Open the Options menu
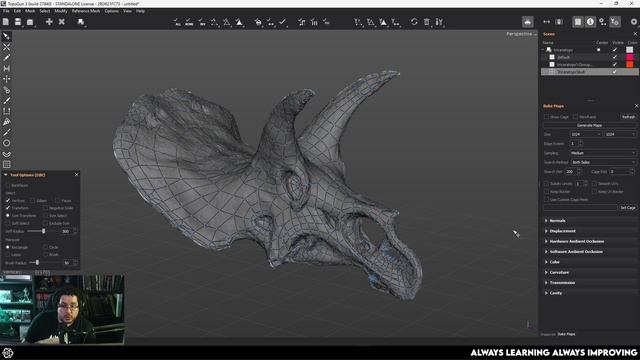640x360 pixels. tap(111, 11)
